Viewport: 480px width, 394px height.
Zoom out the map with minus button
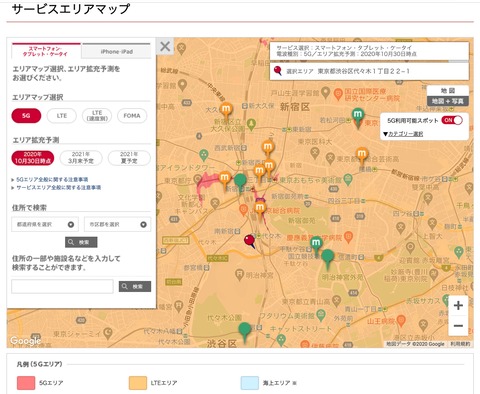tap(458, 326)
